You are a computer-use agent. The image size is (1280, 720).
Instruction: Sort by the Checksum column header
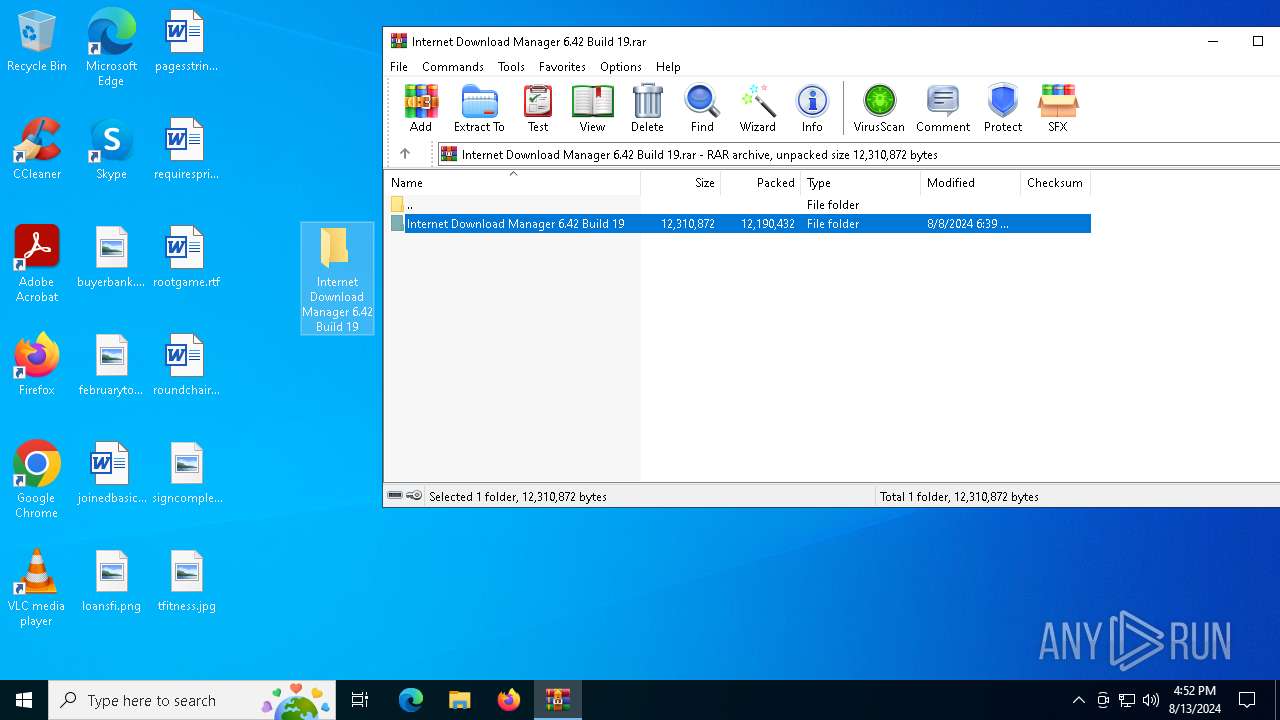click(x=1055, y=183)
